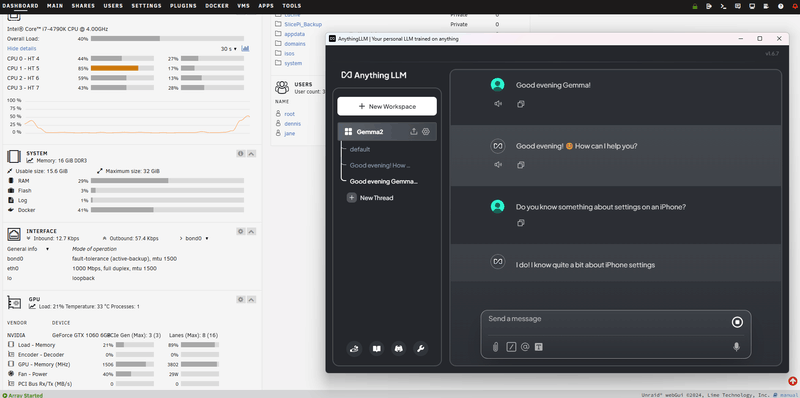Click the info icon on the System panel
Screen dimensions: 800x398
(x=241, y=154)
